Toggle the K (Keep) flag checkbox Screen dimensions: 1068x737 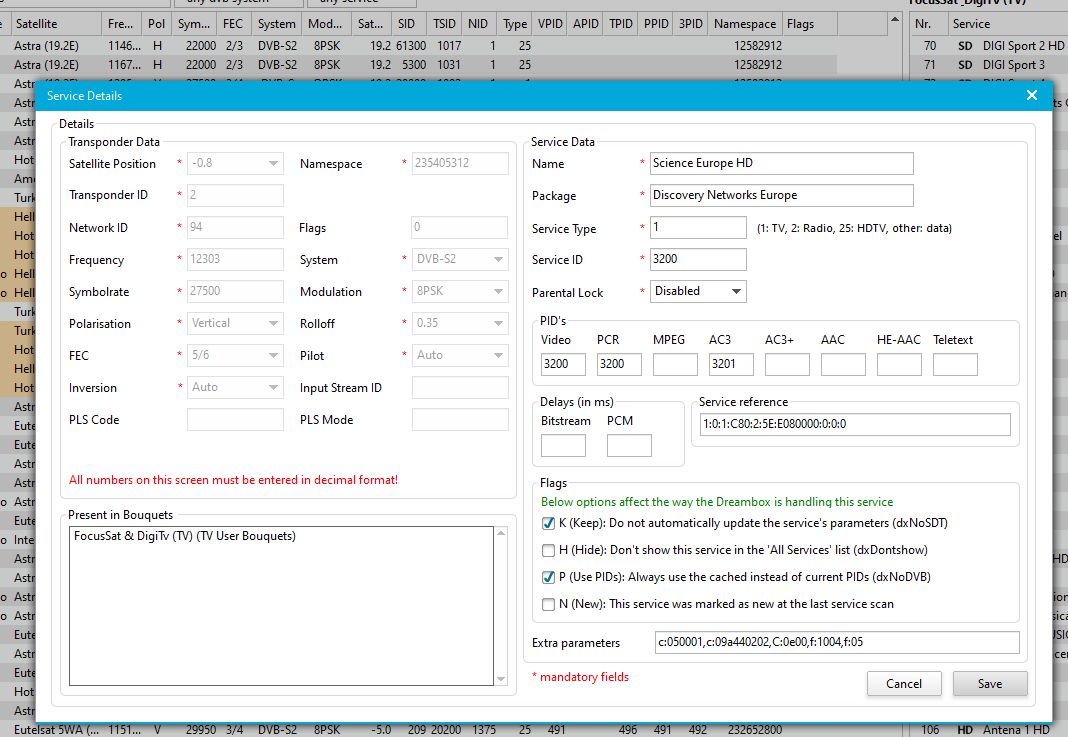coord(548,523)
